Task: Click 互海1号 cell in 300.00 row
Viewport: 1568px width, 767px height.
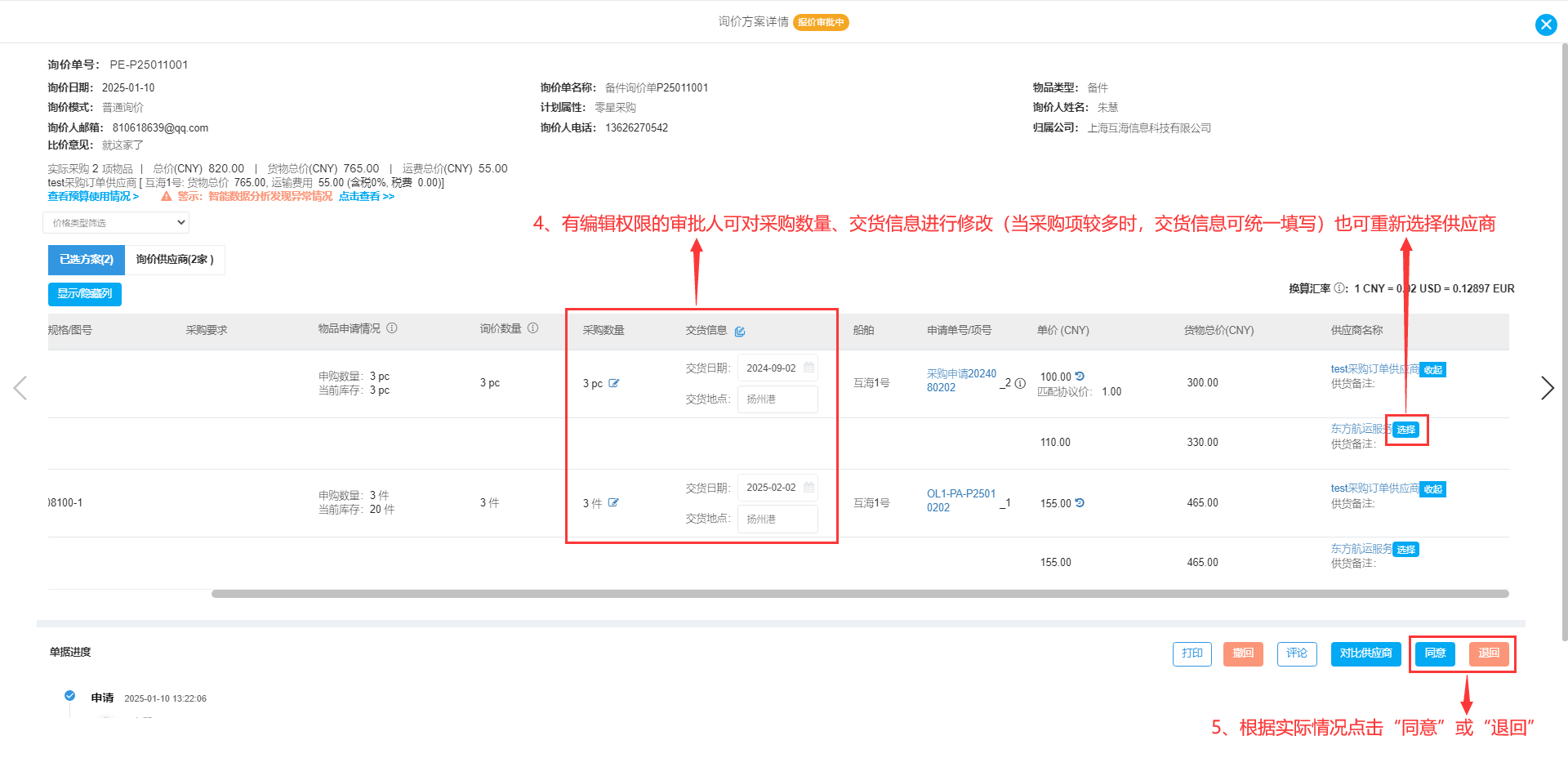Action: pyautogui.click(x=871, y=383)
